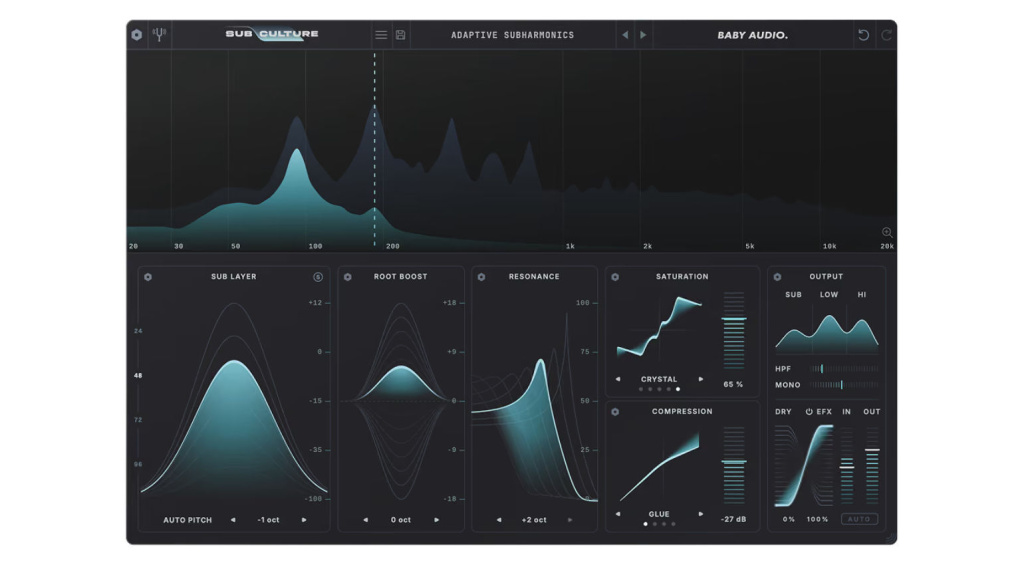
Task: Click the '-1 oct' Sub Layer value
Action: pos(268,520)
